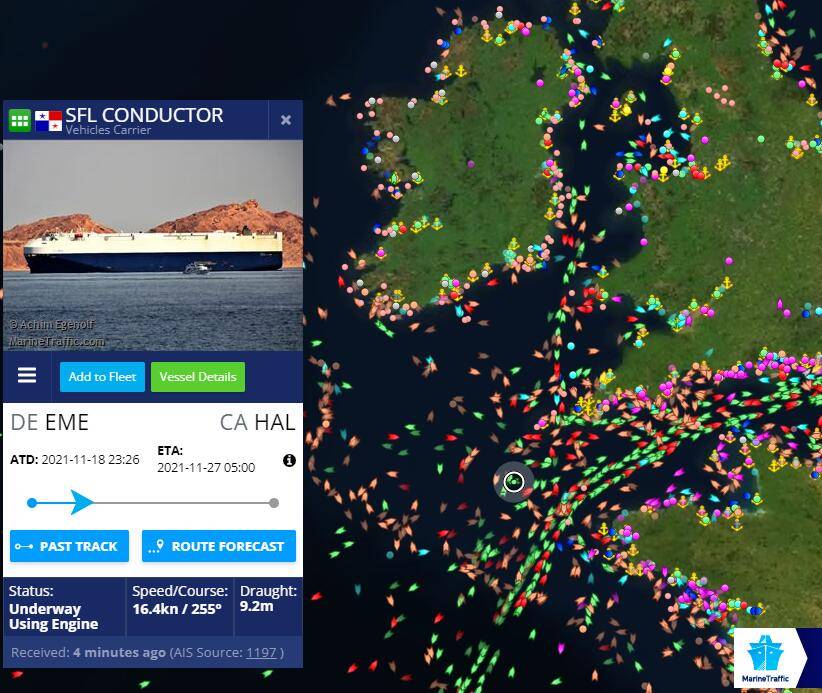Show the vessel's past track
822x693 pixels.
click(x=69, y=546)
